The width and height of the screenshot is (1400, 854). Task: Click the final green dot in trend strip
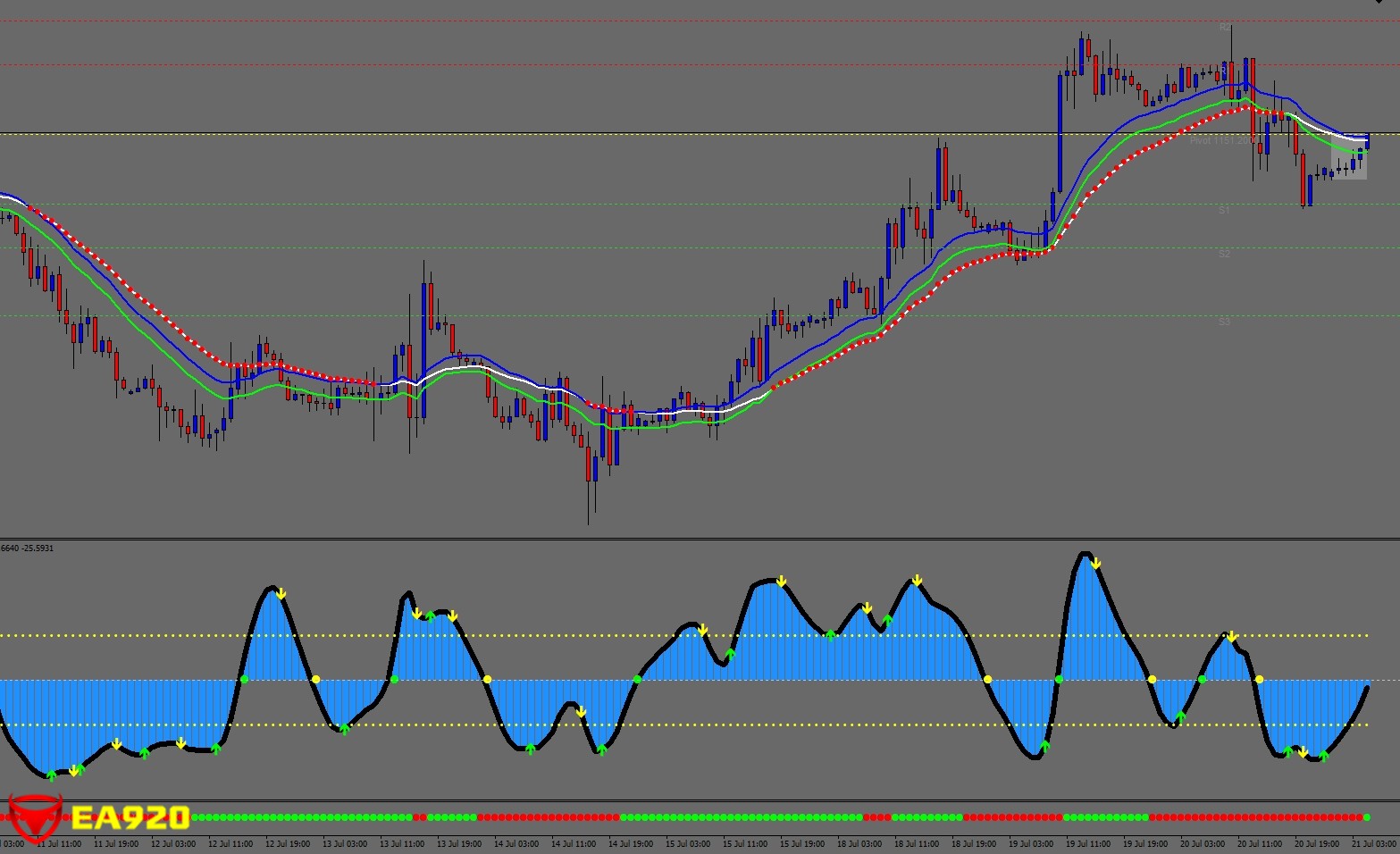pyautogui.click(x=1366, y=816)
